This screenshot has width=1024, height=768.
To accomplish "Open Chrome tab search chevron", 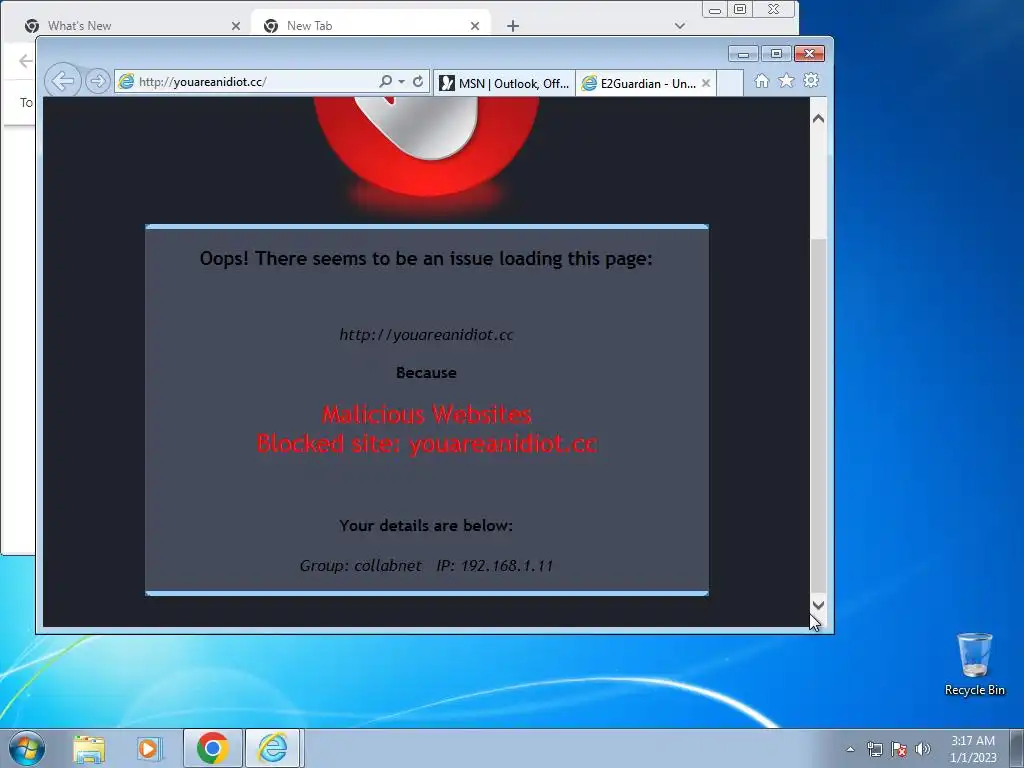I will [680, 26].
